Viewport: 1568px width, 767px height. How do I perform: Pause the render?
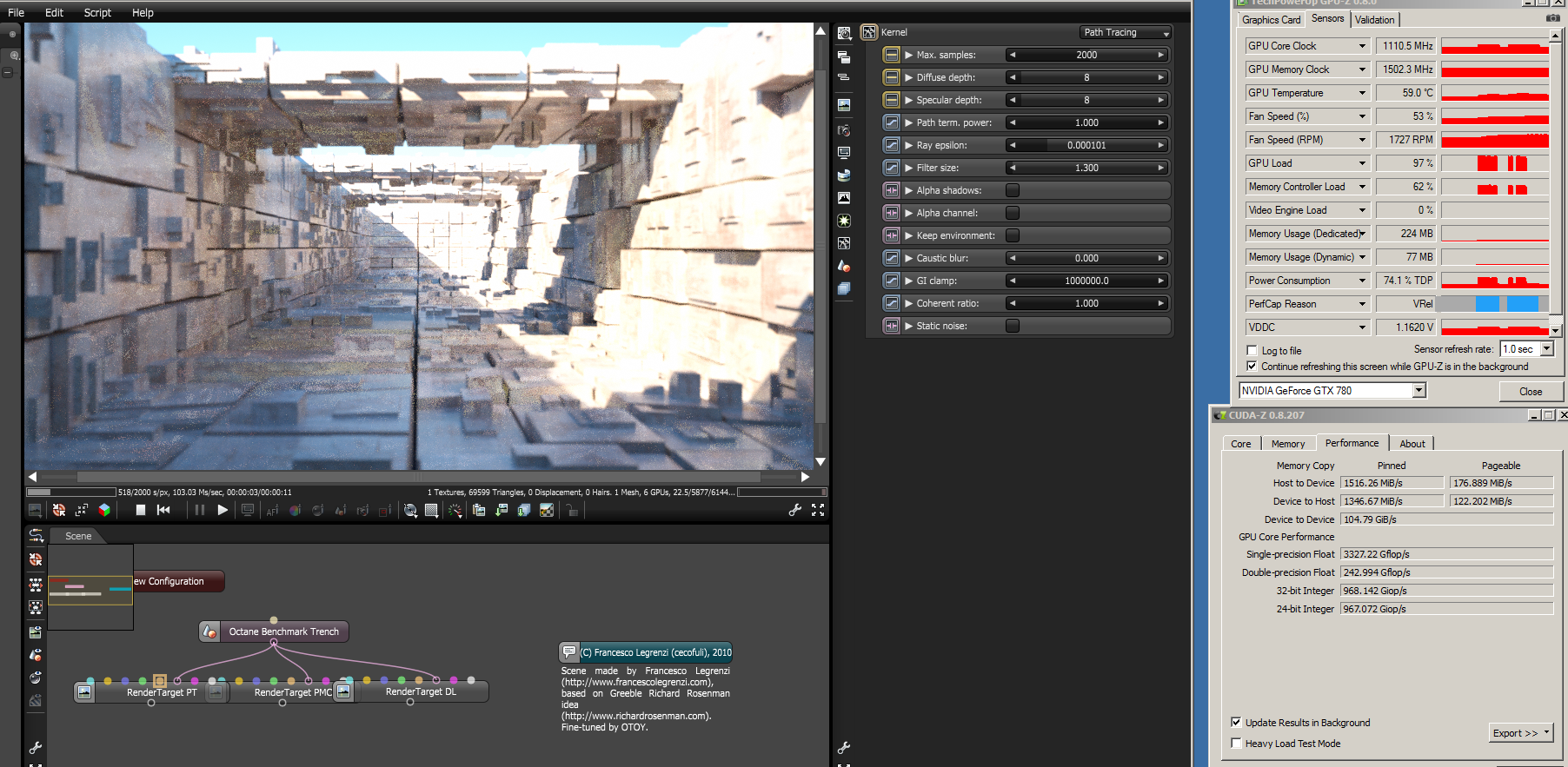(x=200, y=510)
